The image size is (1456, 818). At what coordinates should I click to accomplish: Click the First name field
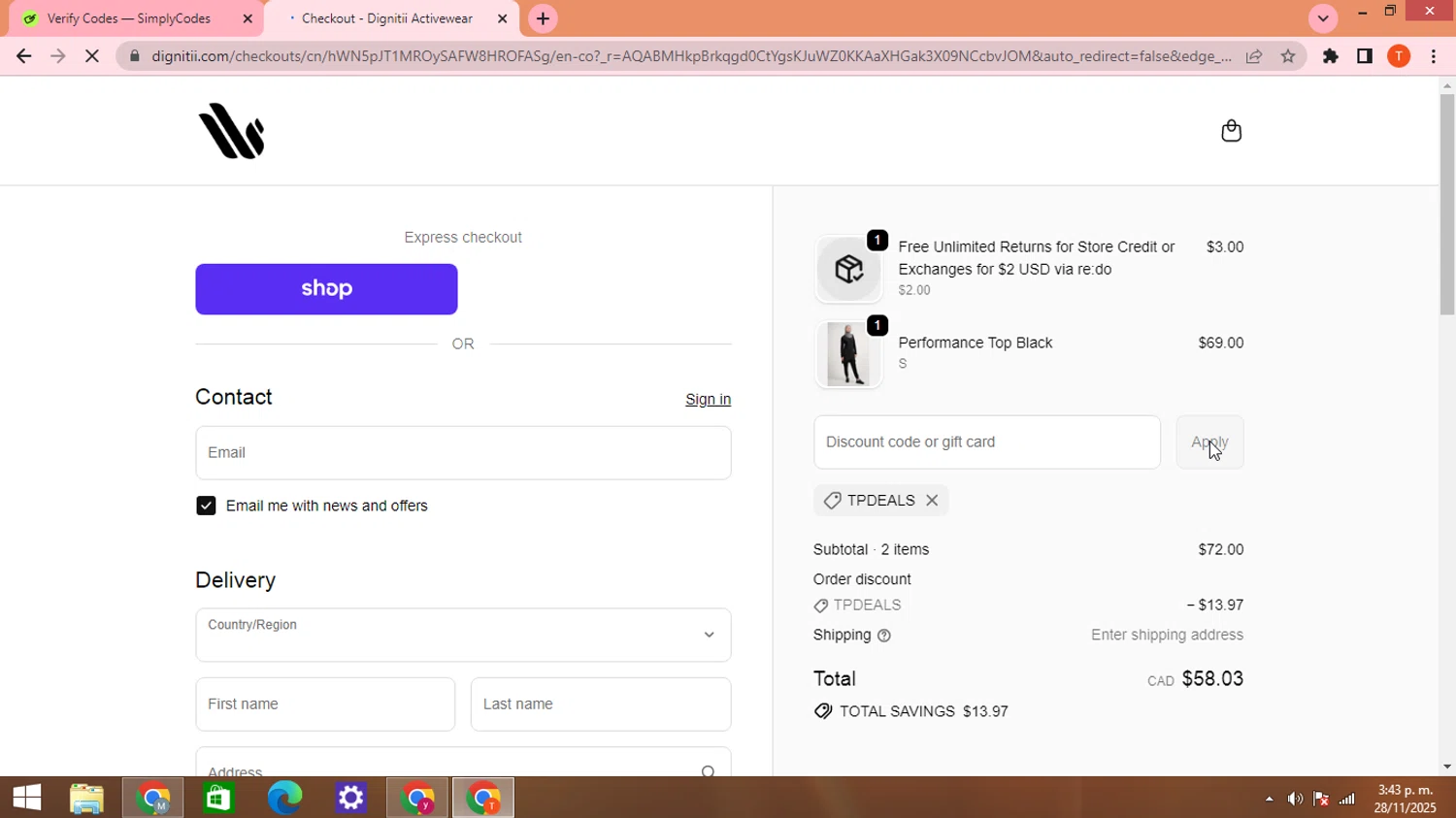pos(325,704)
